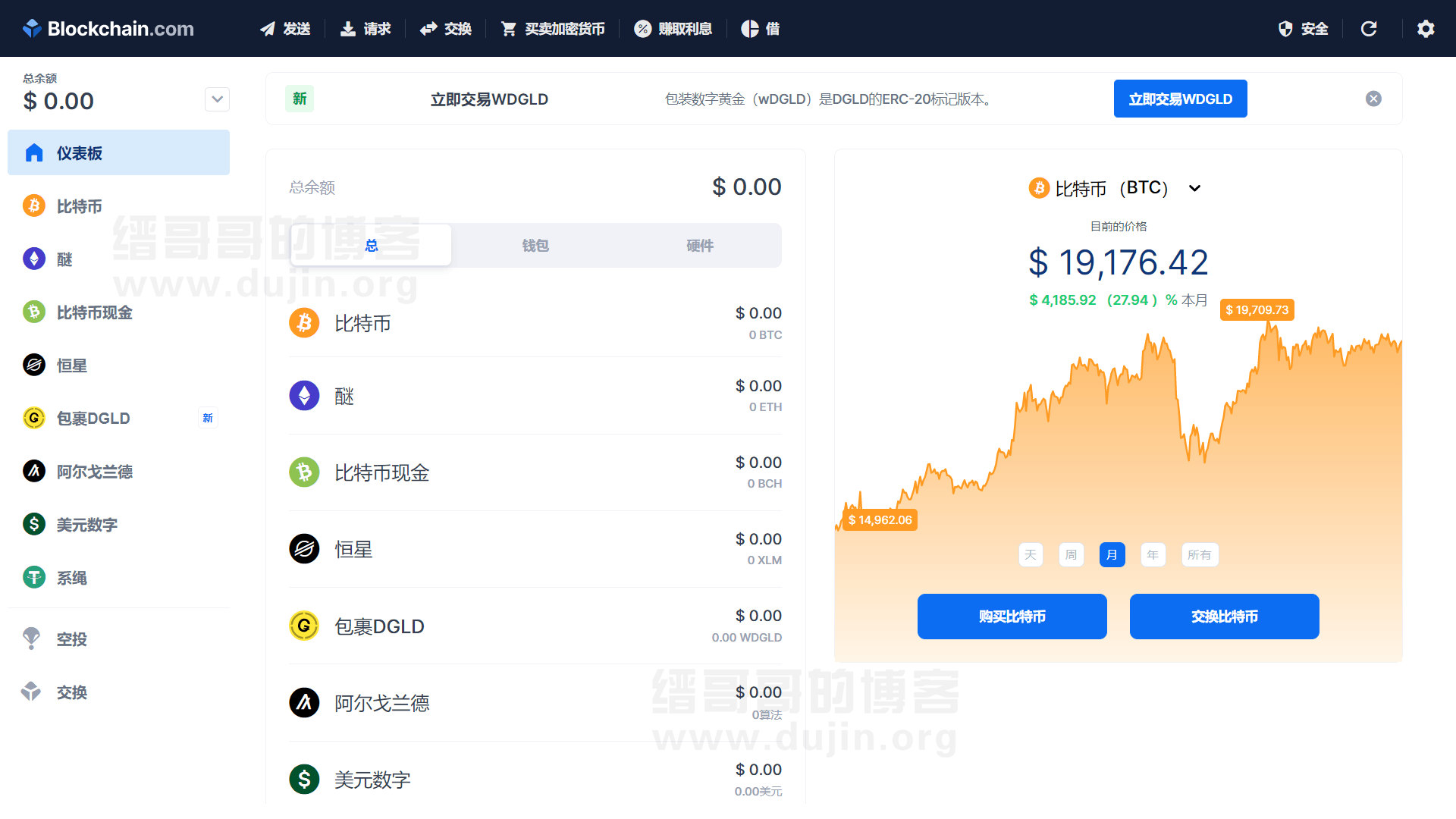Open the 比特币 (BTC) currency dropdown
The image size is (1456, 819).
point(1194,188)
